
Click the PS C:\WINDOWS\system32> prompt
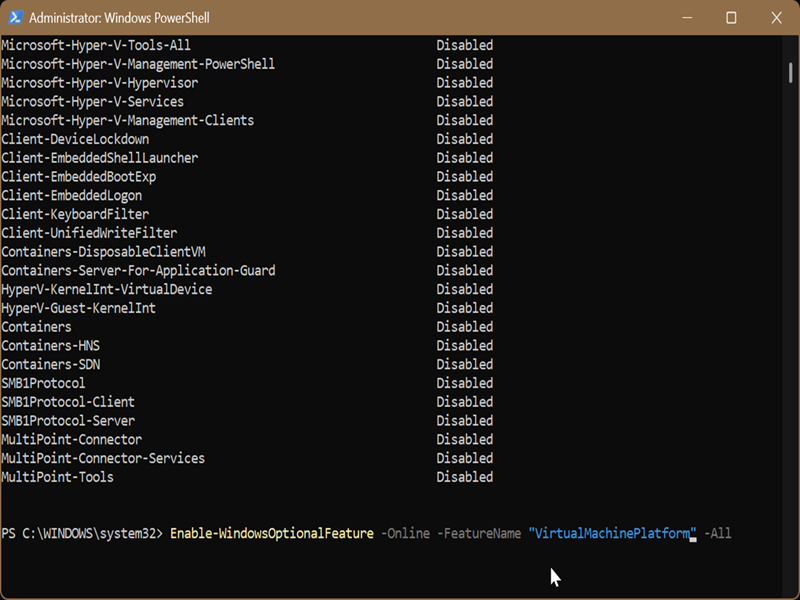pos(82,534)
